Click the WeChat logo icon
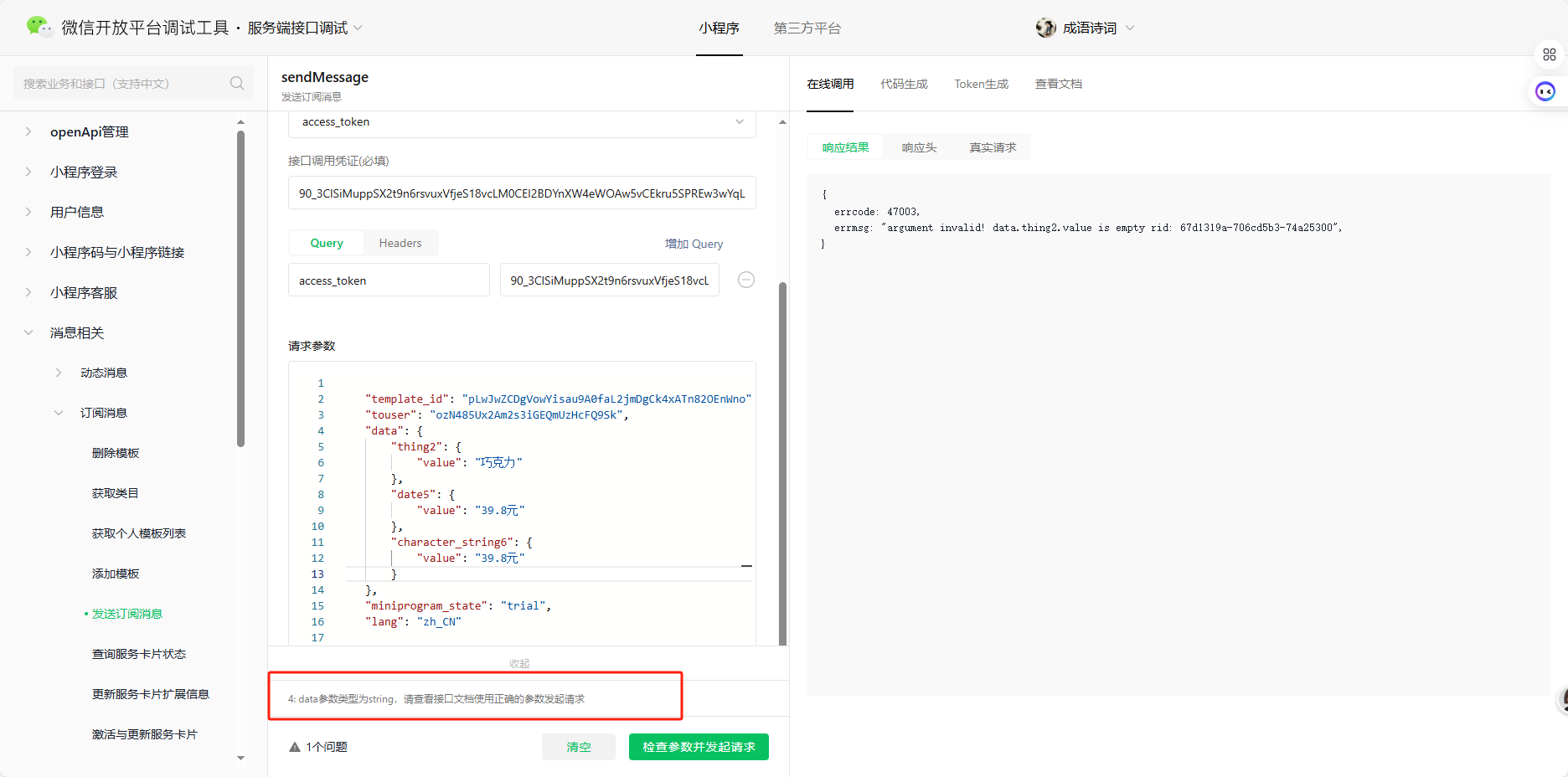1568x777 pixels. 39,27
